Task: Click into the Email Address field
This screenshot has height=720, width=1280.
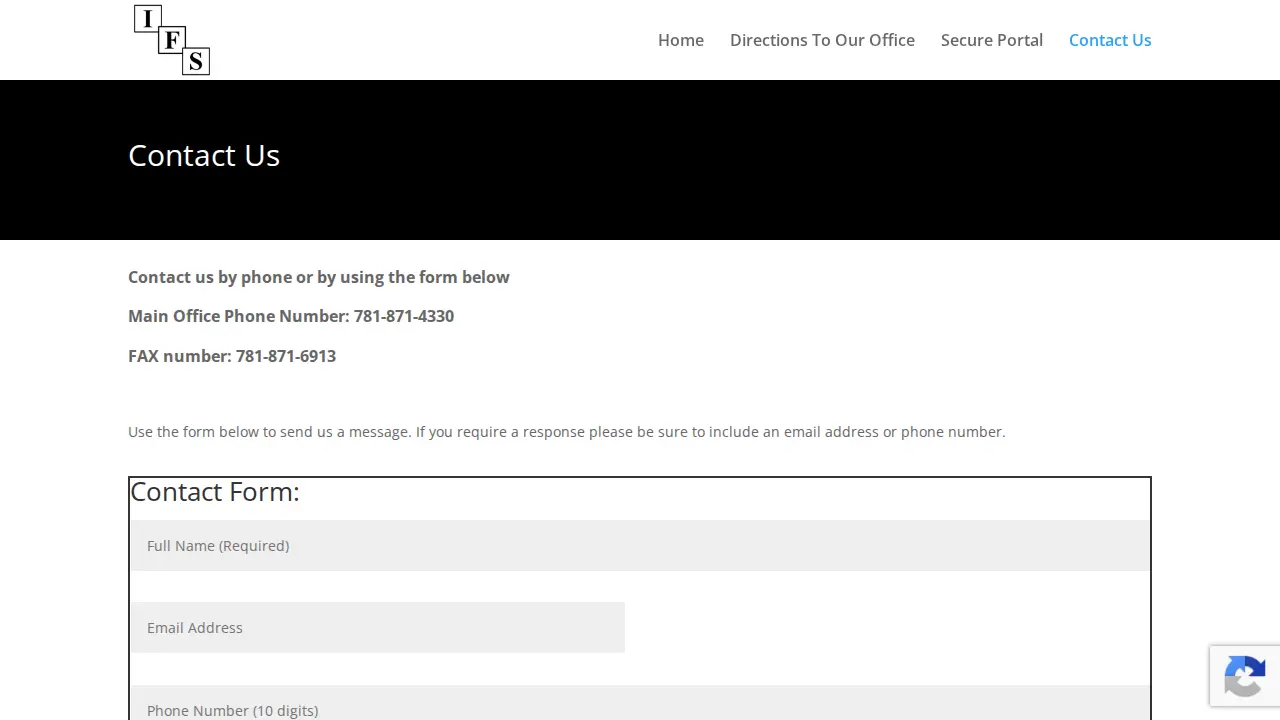Action: tap(377, 627)
